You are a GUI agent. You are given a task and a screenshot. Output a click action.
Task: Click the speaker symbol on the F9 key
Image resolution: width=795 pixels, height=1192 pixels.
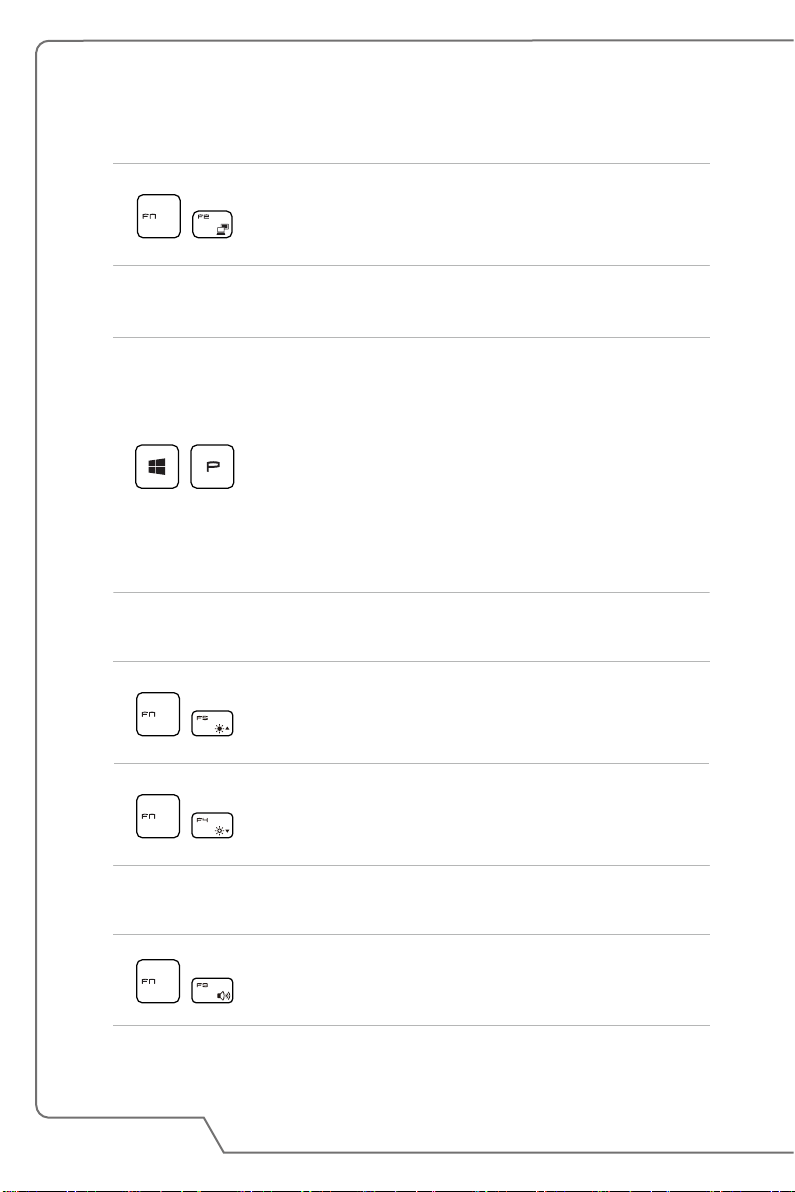pyautogui.click(x=223, y=995)
